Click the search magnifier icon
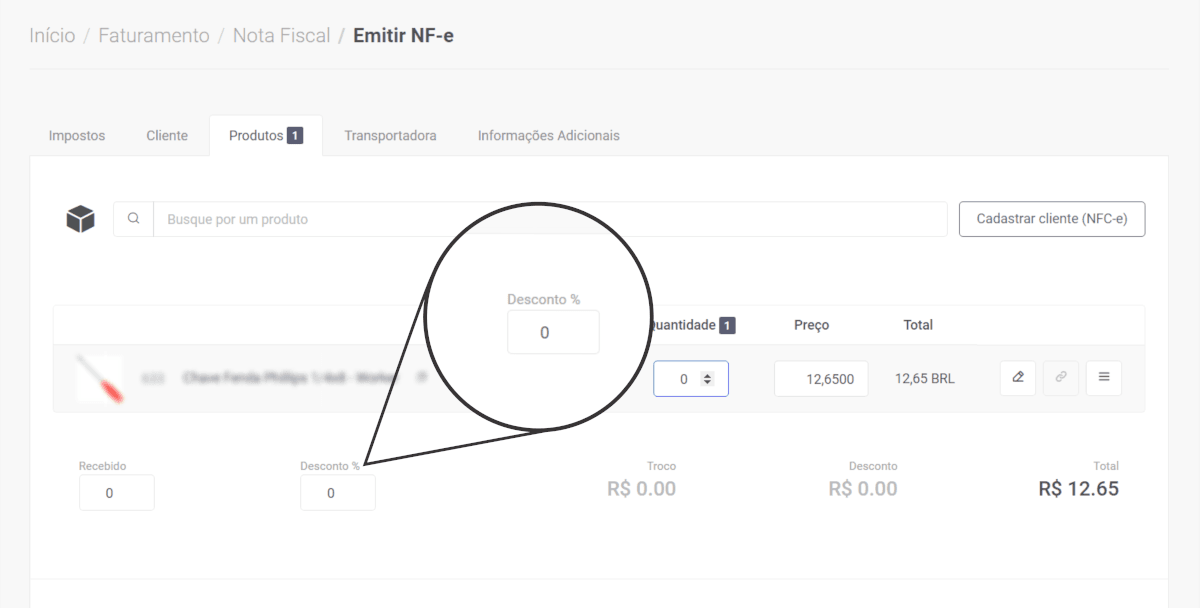This screenshot has width=1200, height=608. pyautogui.click(x=133, y=219)
